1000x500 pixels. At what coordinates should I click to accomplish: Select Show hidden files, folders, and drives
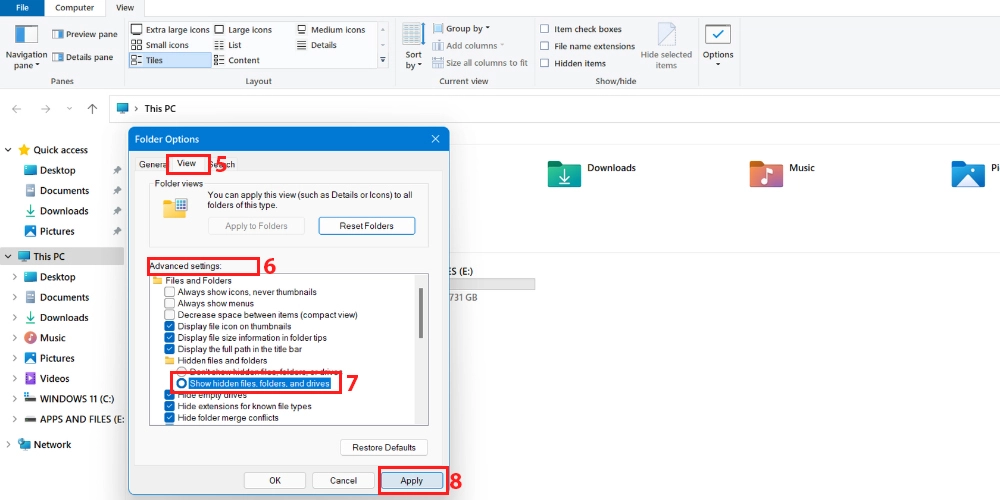(x=182, y=383)
